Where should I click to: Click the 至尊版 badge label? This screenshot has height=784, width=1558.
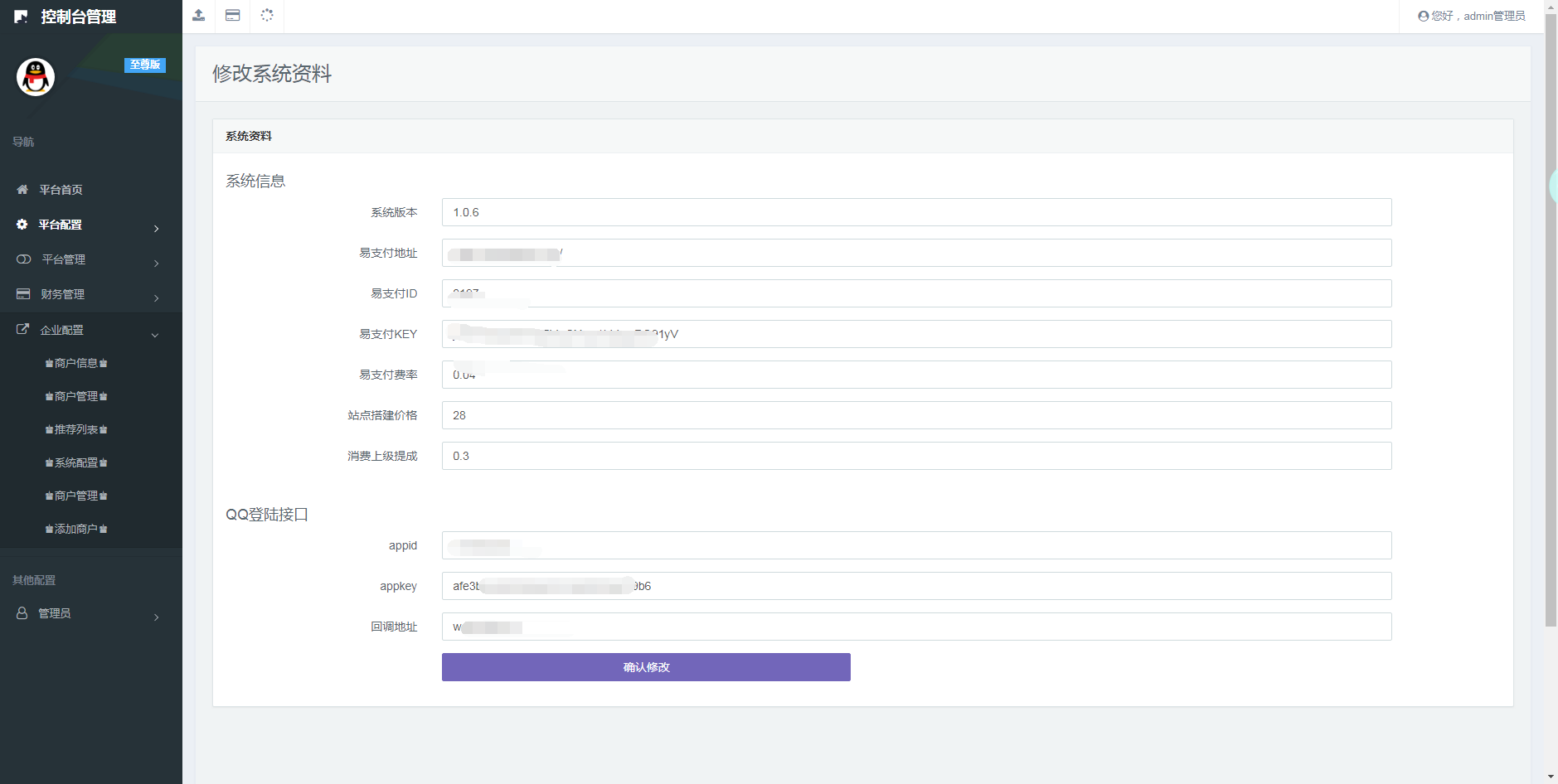(145, 65)
